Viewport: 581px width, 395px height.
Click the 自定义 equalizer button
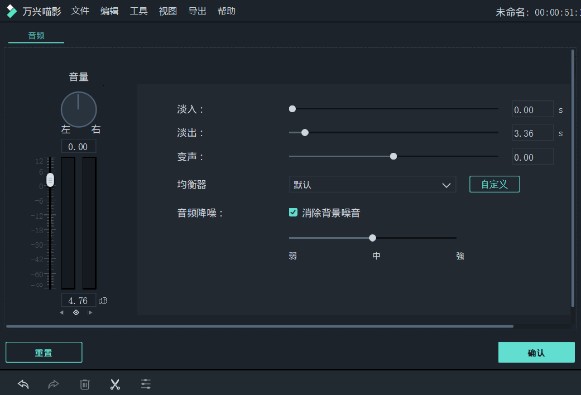click(494, 185)
